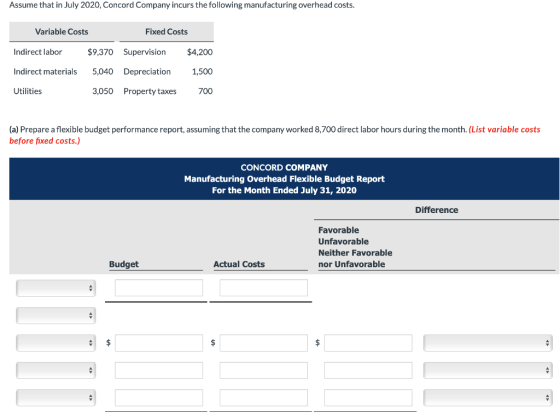
Task: Click the CONCORD COMPANY report title
Action: (x=284, y=168)
